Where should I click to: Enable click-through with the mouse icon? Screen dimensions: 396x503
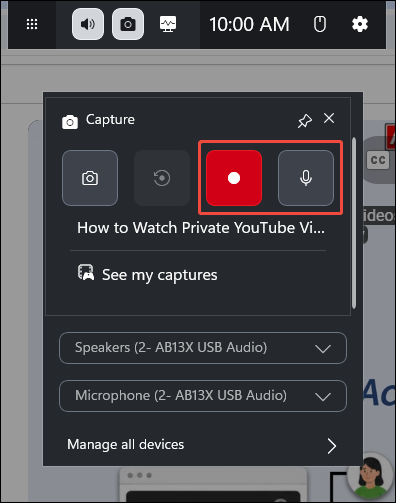[x=320, y=24]
